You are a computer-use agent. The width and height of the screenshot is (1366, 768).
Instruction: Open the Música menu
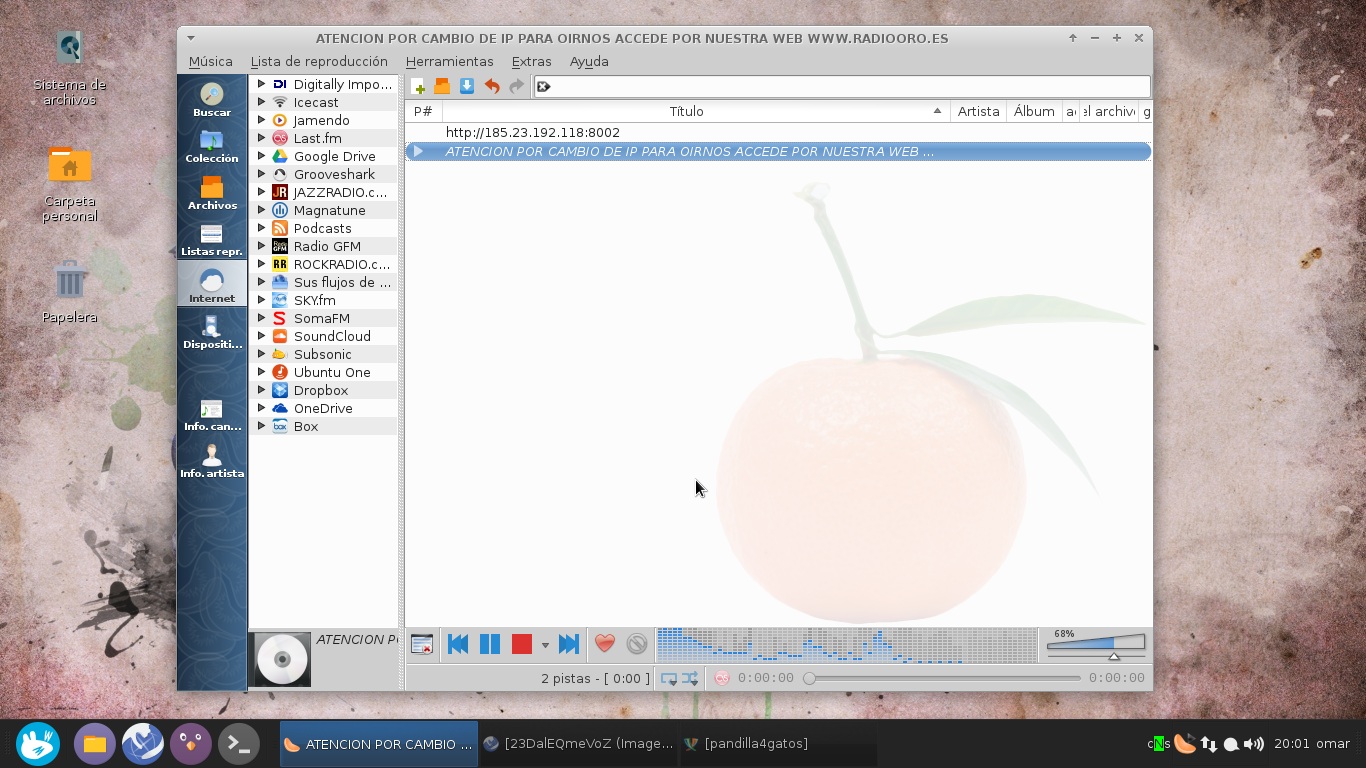(x=210, y=62)
